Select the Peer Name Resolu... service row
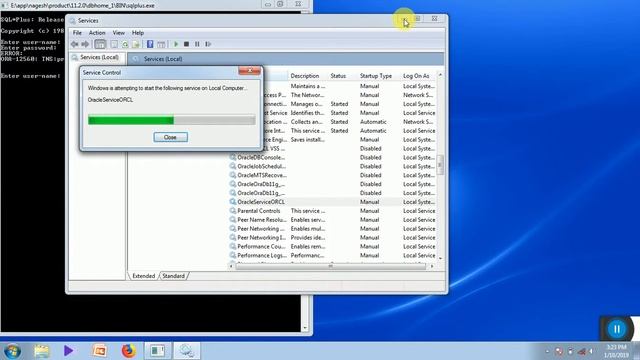The height and width of the screenshot is (360, 640). coord(332,220)
